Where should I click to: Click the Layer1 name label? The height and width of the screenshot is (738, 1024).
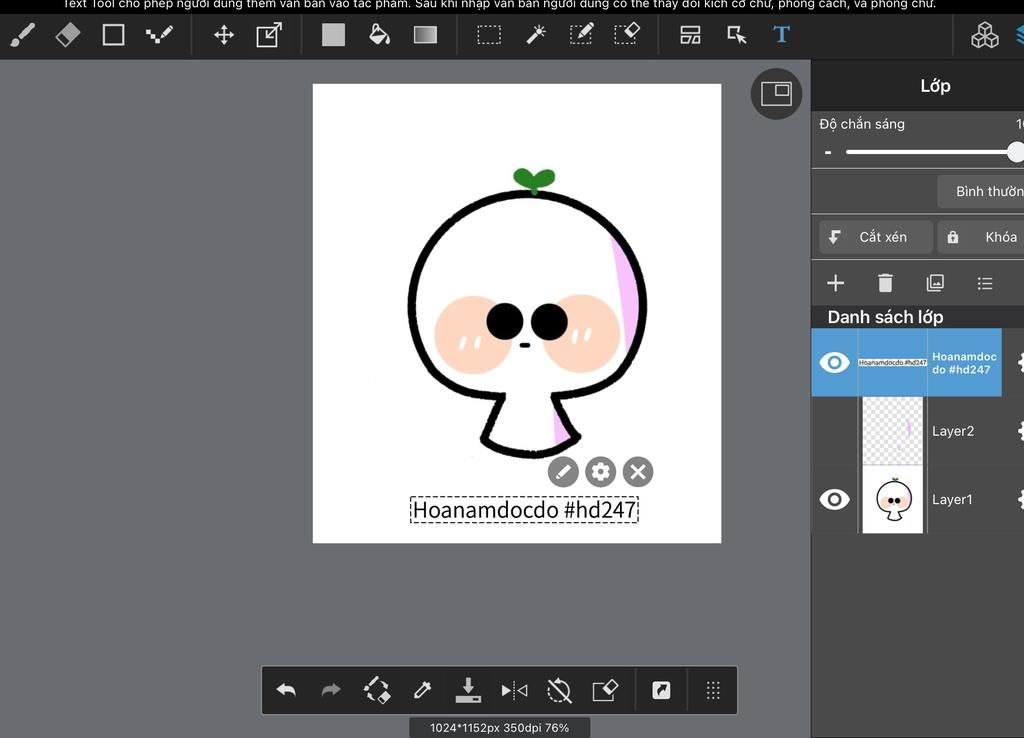[952, 500]
